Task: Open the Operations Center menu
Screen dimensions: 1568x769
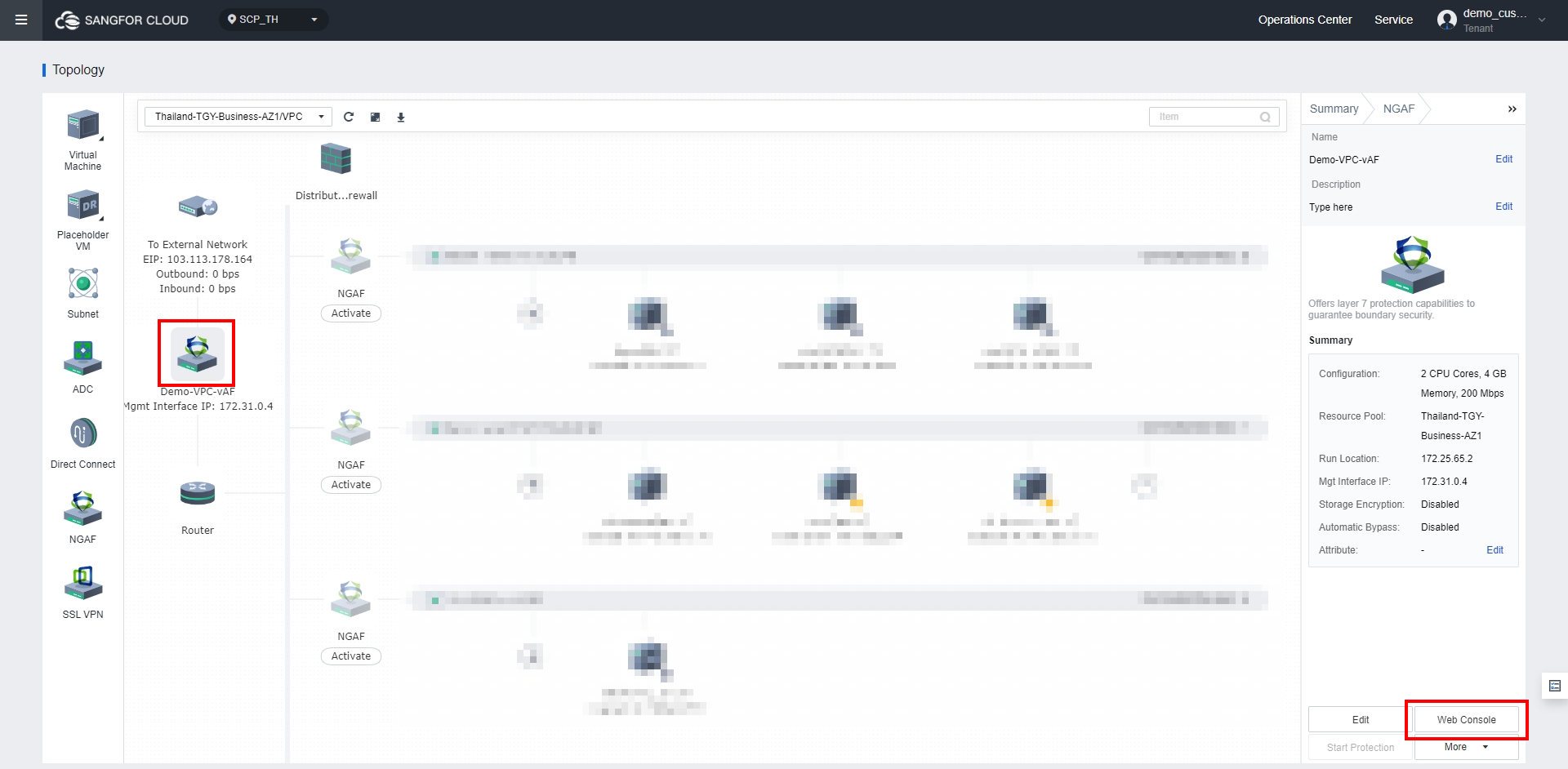Action: 1304,20
